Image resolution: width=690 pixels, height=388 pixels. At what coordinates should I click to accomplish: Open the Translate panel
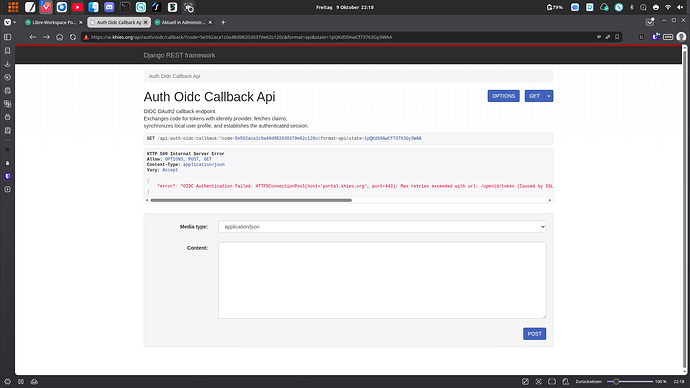click(x=7, y=104)
